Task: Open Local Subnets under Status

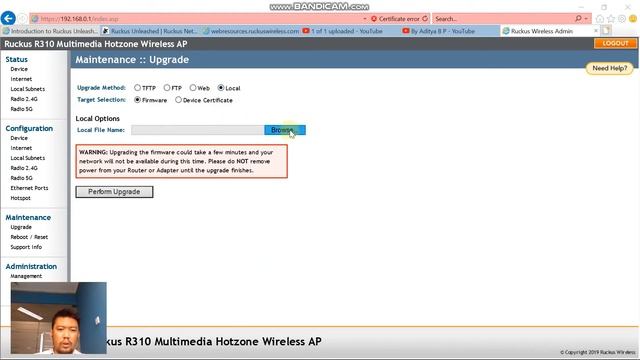Action: (x=28, y=89)
